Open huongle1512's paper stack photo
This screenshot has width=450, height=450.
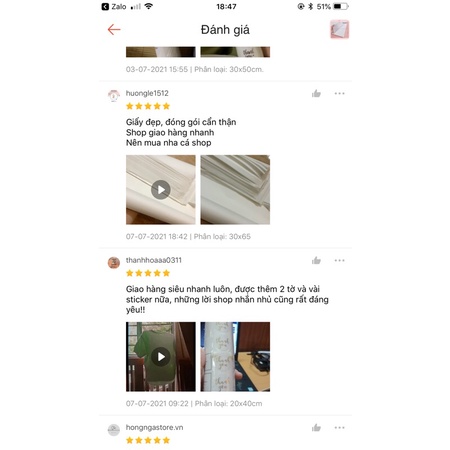235,190
